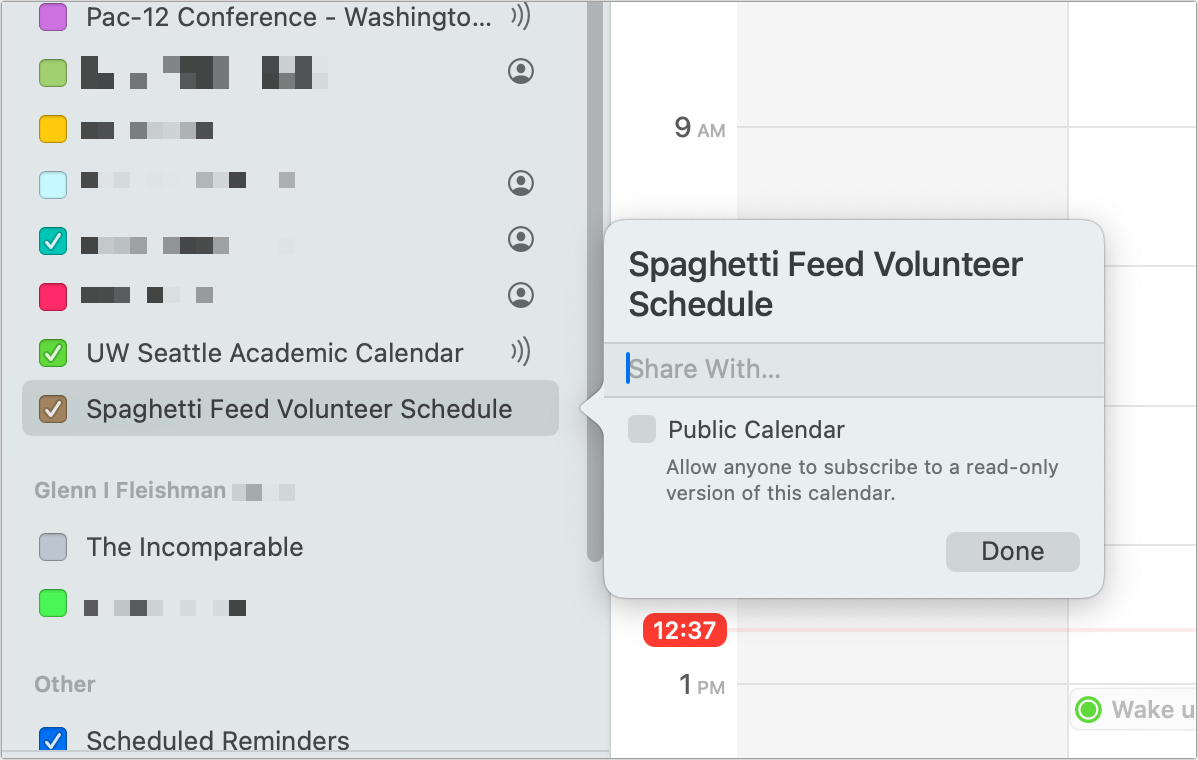Click the Pac-12 Conference subscription broadcast icon
Screen dimensions: 1198x760
point(520,16)
